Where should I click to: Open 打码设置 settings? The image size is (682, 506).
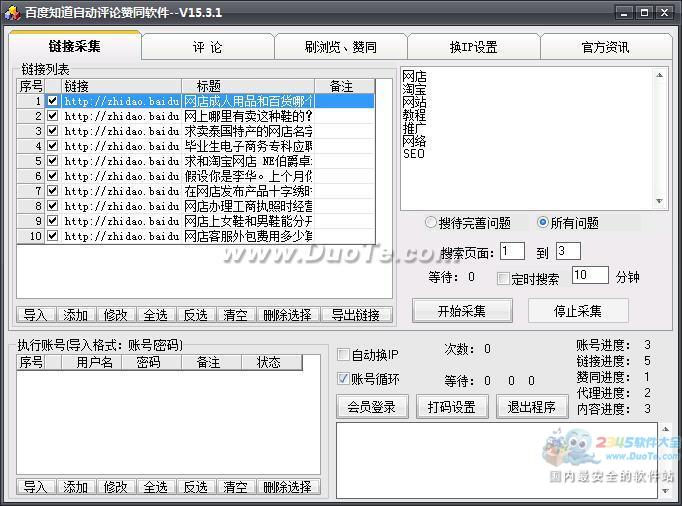(452, 407)
